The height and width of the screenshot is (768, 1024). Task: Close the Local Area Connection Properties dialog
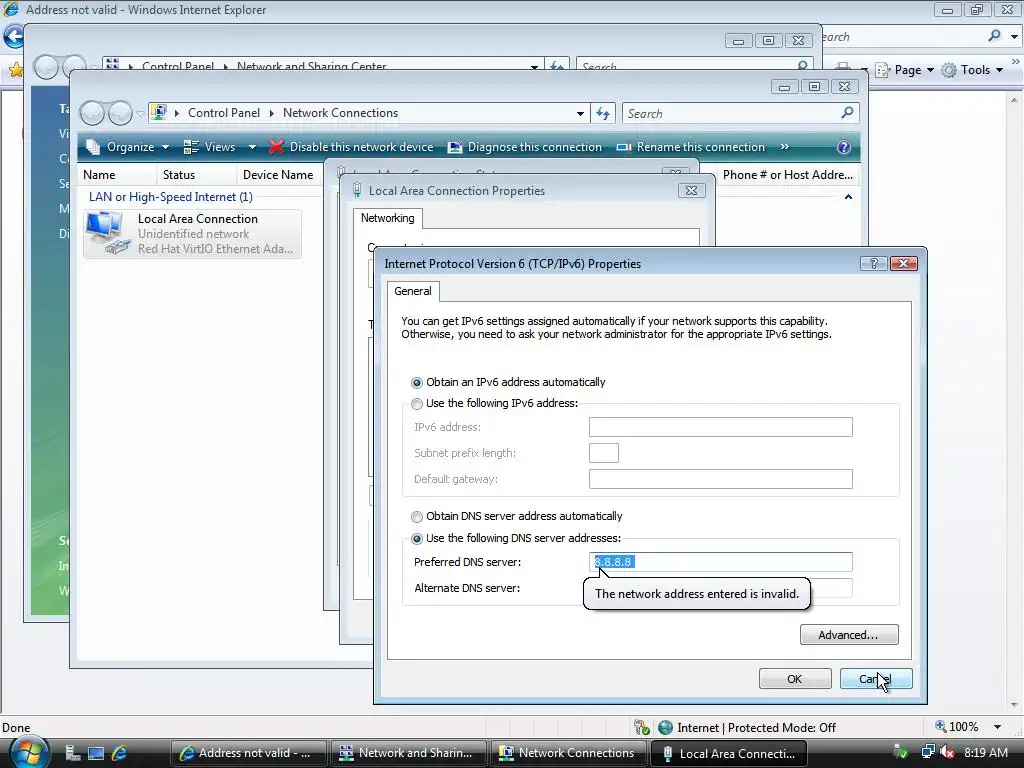[x=691, y=191]
